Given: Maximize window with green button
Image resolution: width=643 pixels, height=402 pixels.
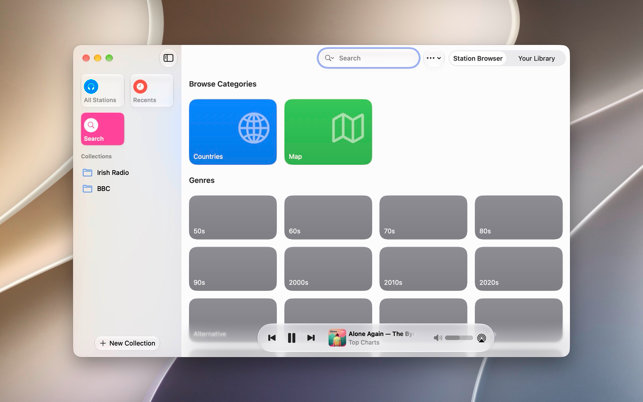Looking at the screenshot, I should pyautogui.click(x=109, y=58).
